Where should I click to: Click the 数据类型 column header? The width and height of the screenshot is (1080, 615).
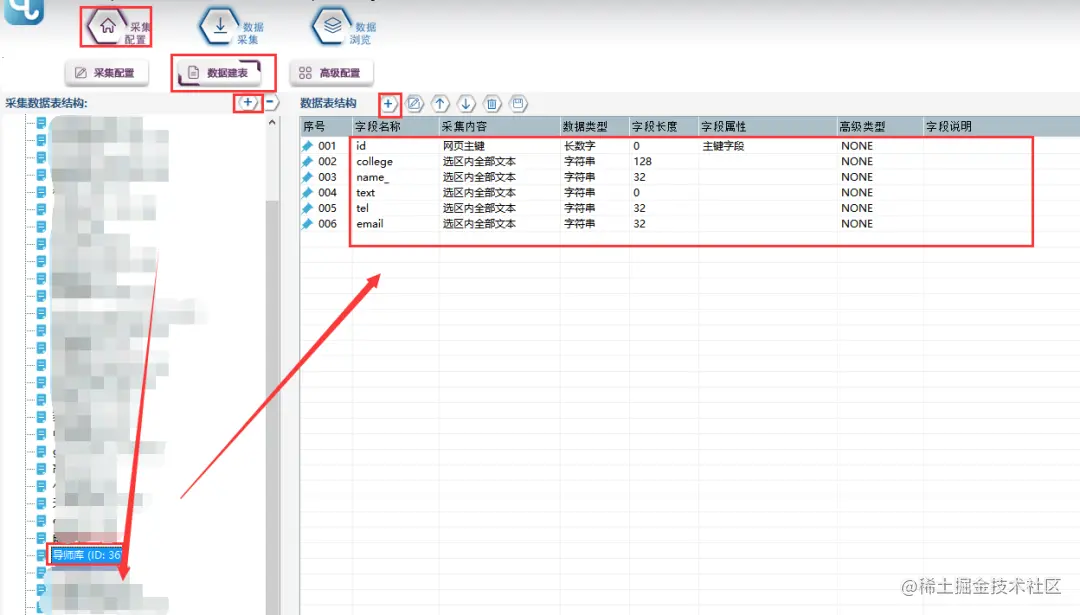point(594,127)
